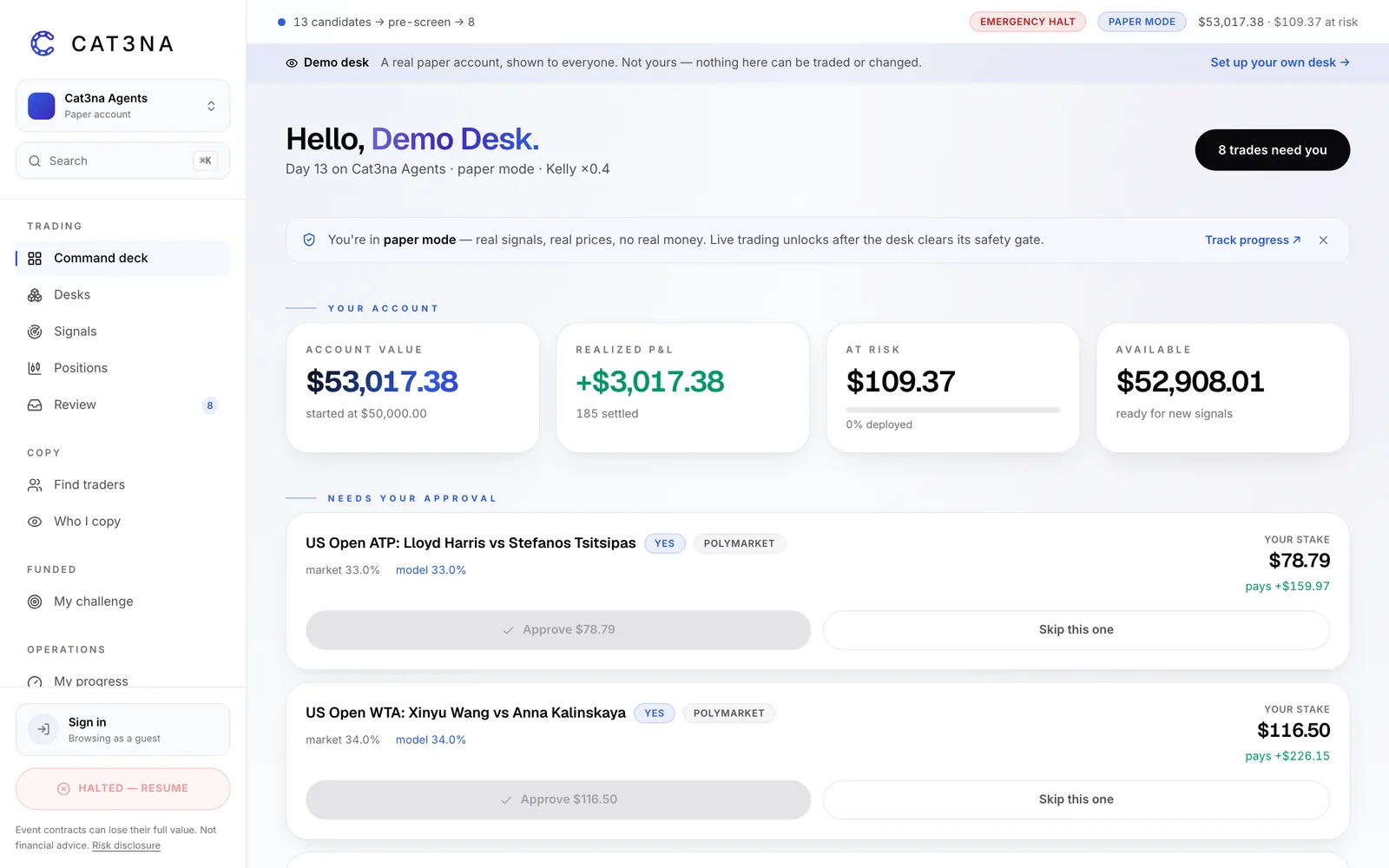
Task: Open My progress in Operations
Action: pyautogui.click(x=122, y=681)
